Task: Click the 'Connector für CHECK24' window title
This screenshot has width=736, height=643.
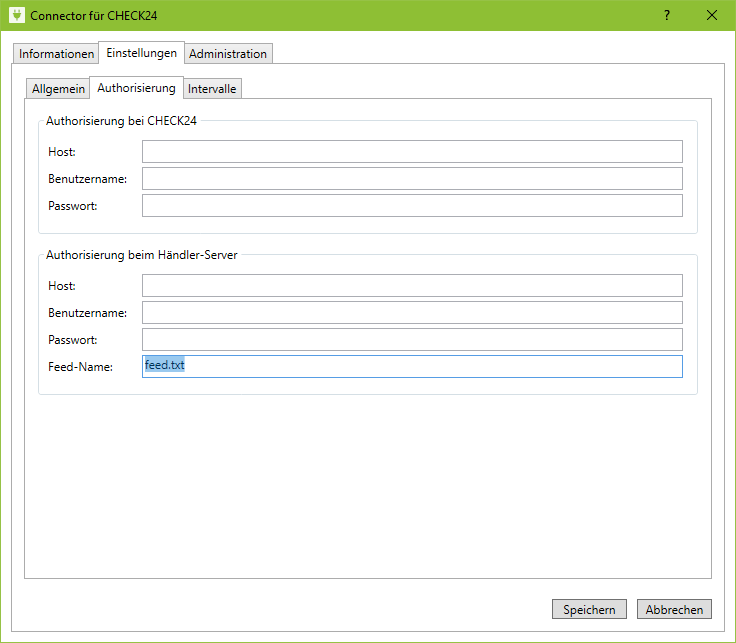Action: coord(93,15)
